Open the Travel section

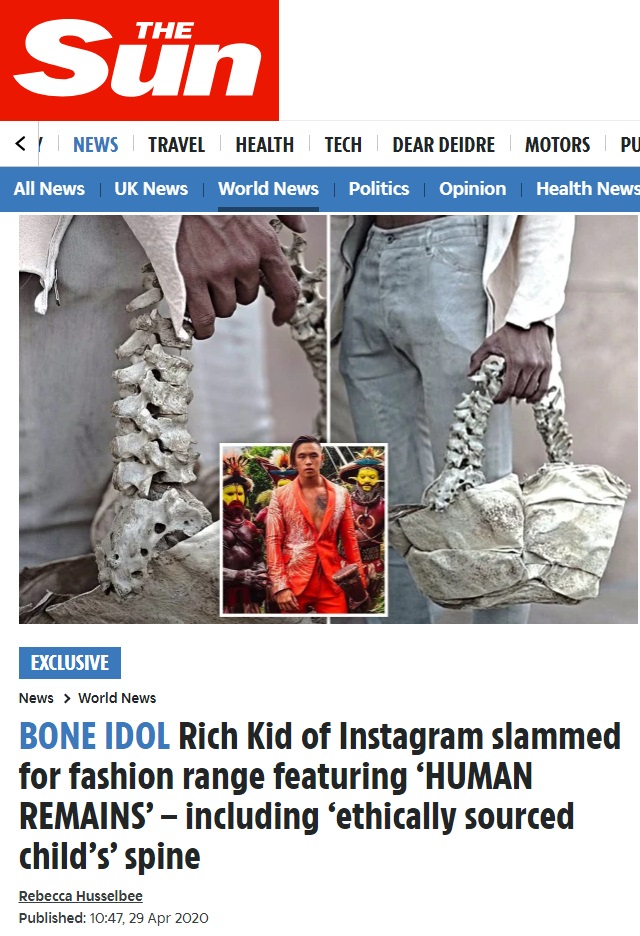pos(177,144)
